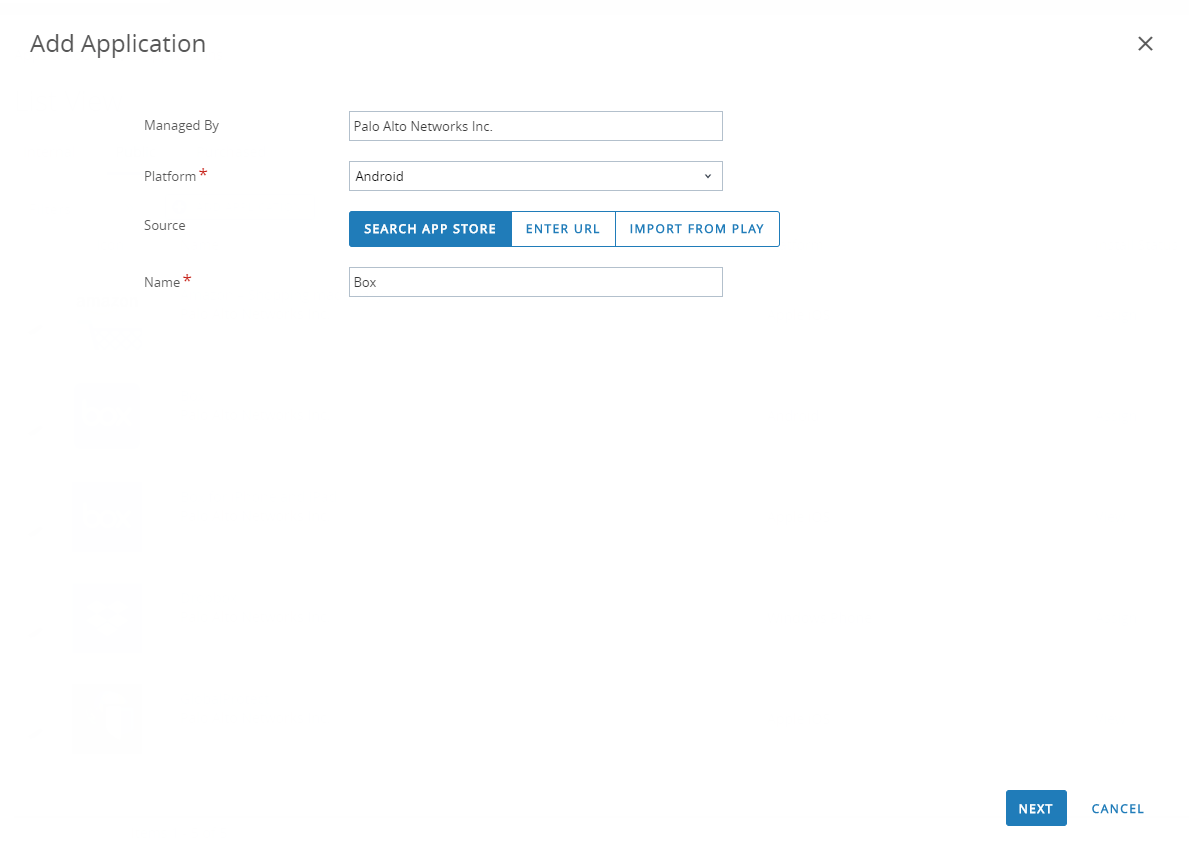The height and width of the screenshot is (854, 1189).
Task: Click the red asterisk beside Name
Action: (x=187, y=280)
